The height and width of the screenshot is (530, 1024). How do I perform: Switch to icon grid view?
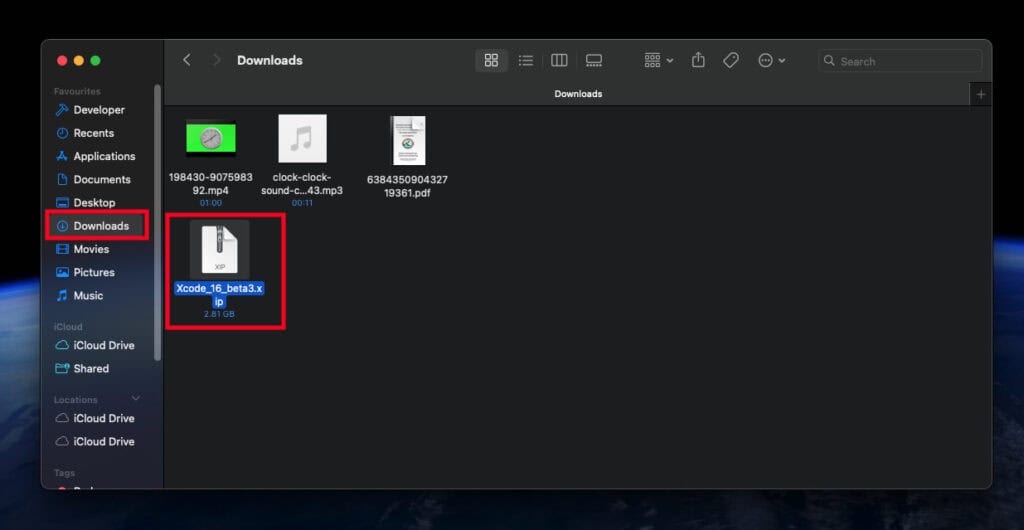point(492,61)
